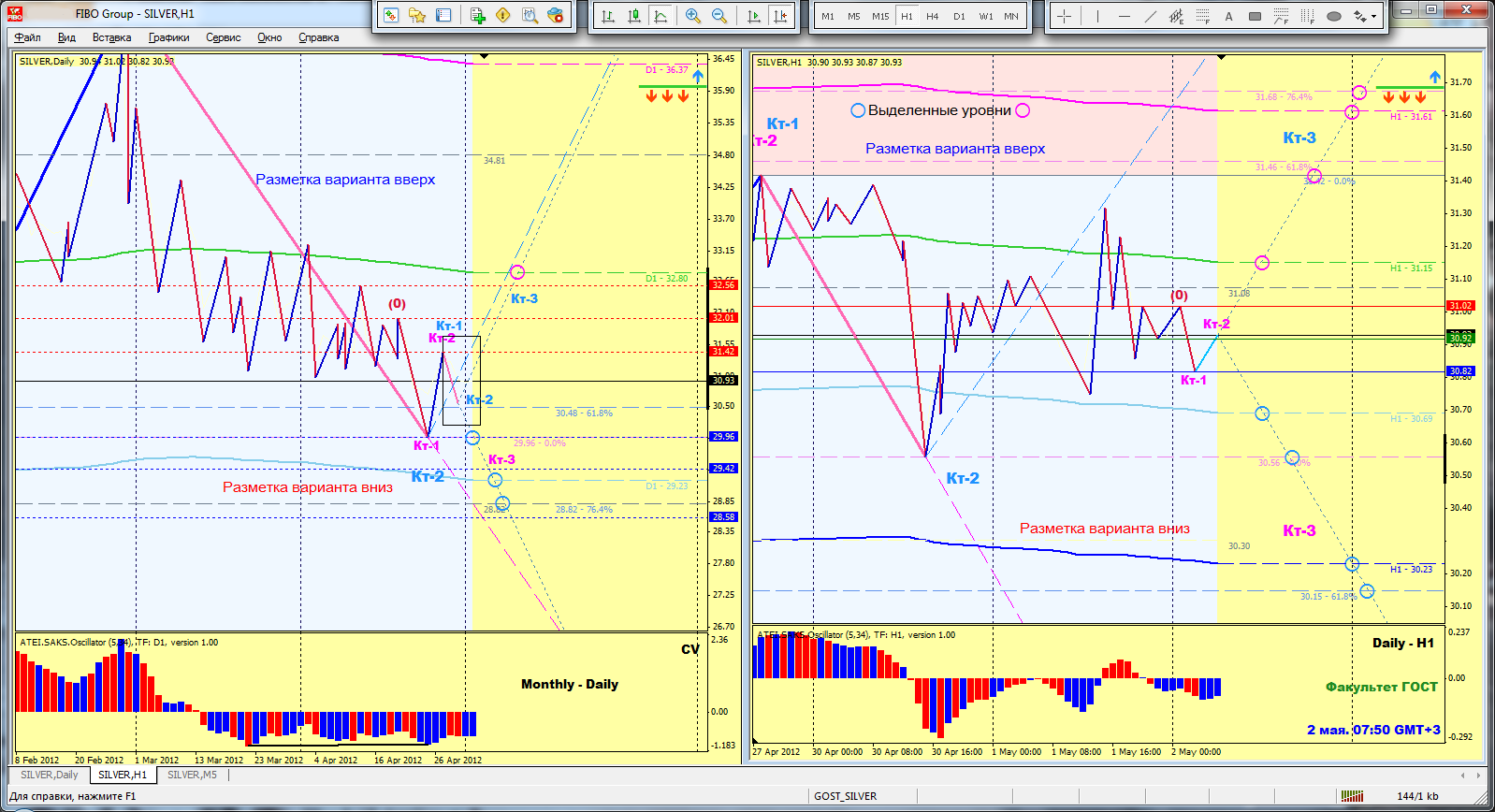Select the '2 мая. 07:50 GMT+3' label
Screen dimensions: 1495x812
pos(1373,730)
